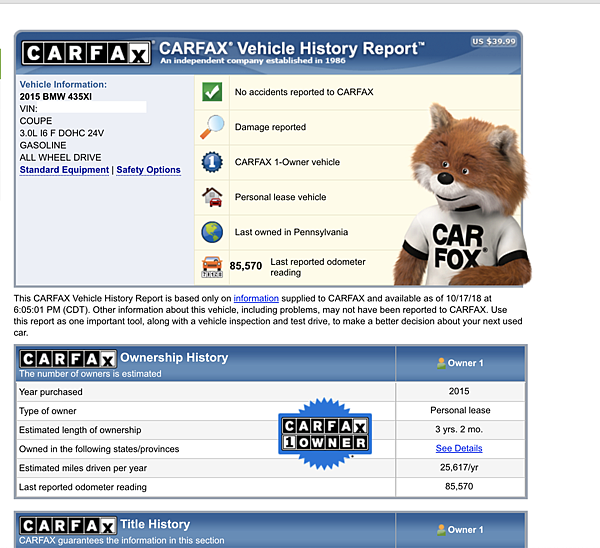Click 'No accidents reported to CARFAX' text

[304, 92]
